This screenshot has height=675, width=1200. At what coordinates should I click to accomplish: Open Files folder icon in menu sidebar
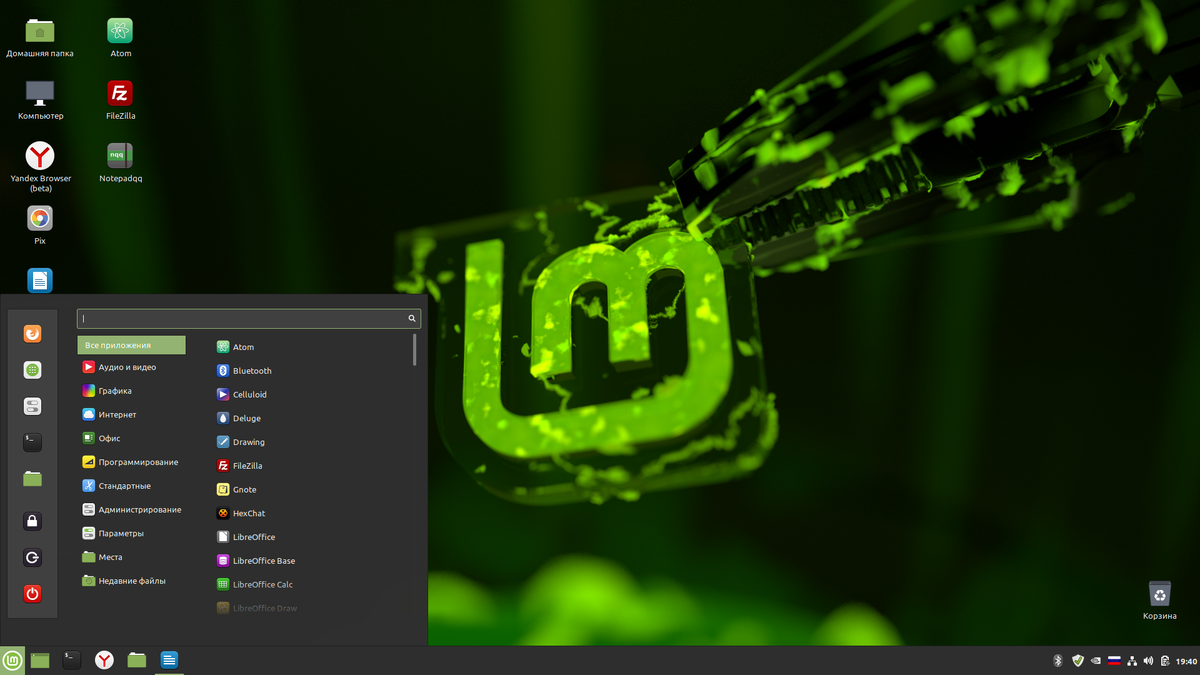point(33,479)
